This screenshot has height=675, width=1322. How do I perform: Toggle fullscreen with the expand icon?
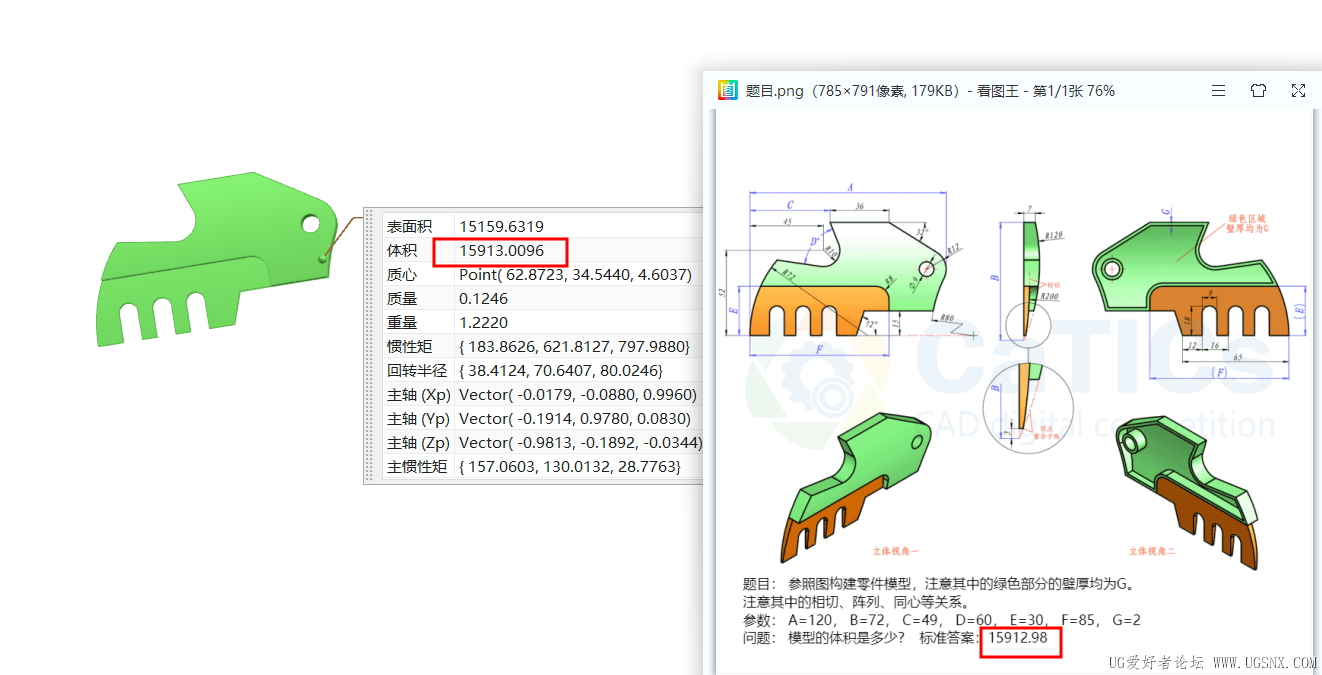(1298, 90)
